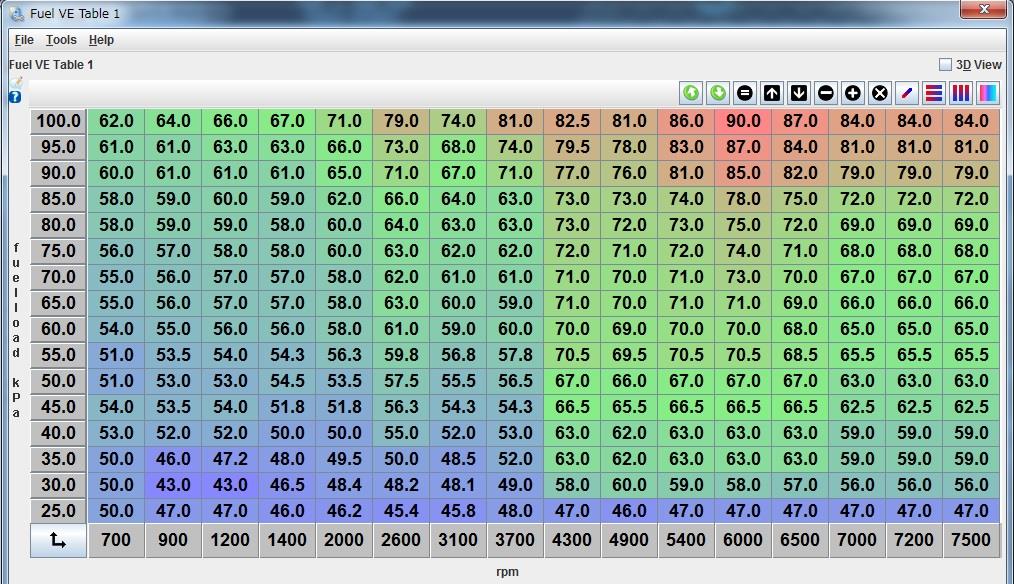Click the decrement down-arrow toolbar icon

(799, 93)
